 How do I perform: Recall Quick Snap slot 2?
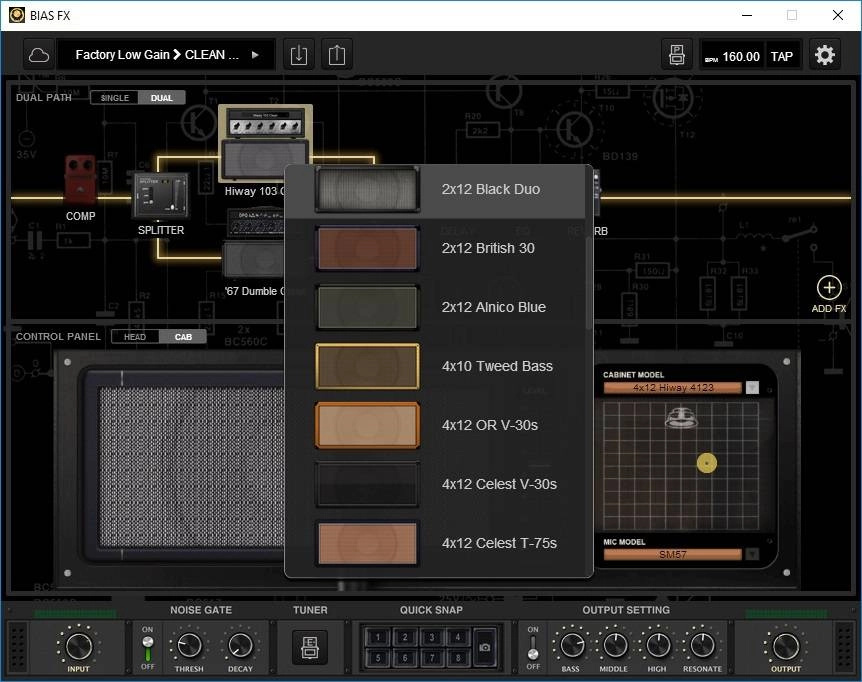(405, 637)
